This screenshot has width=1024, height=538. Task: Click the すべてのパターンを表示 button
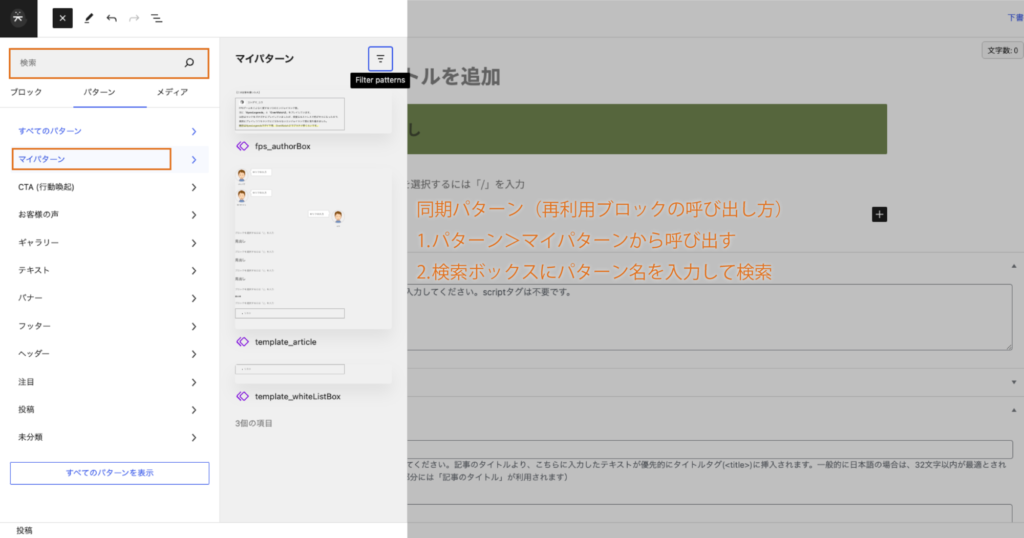pos(109,472)
